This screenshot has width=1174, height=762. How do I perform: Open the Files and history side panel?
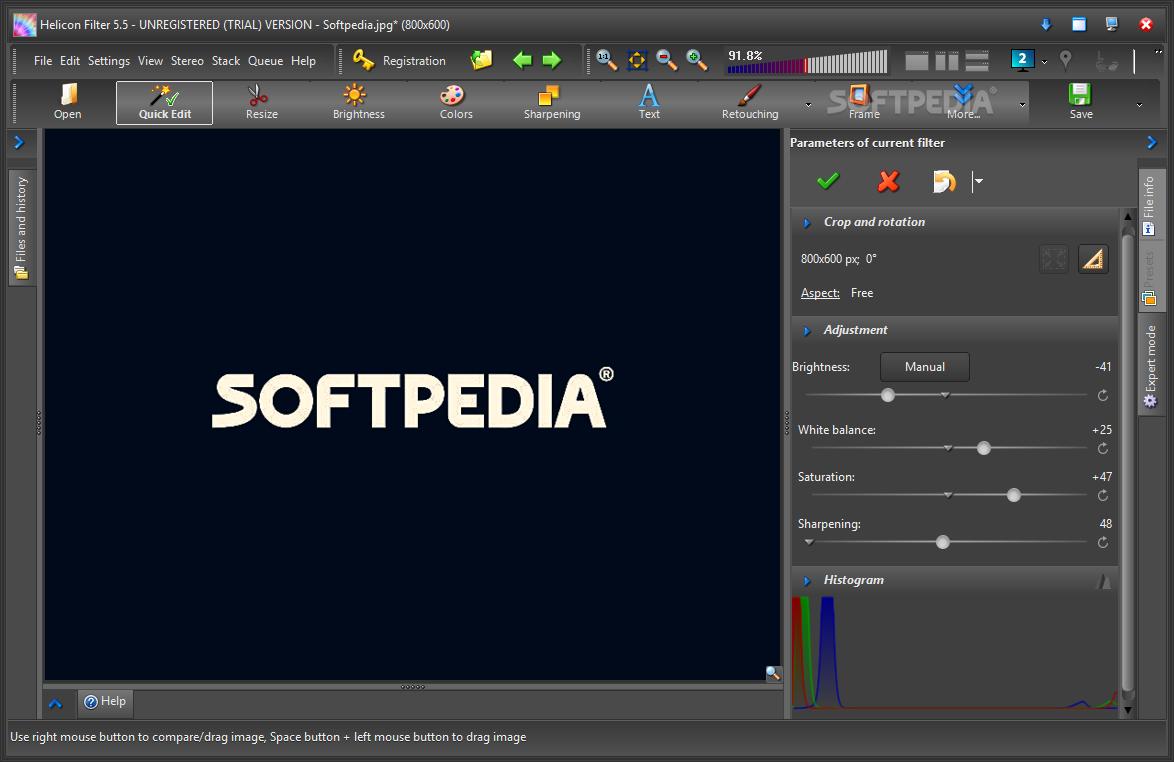pos(22,229)
